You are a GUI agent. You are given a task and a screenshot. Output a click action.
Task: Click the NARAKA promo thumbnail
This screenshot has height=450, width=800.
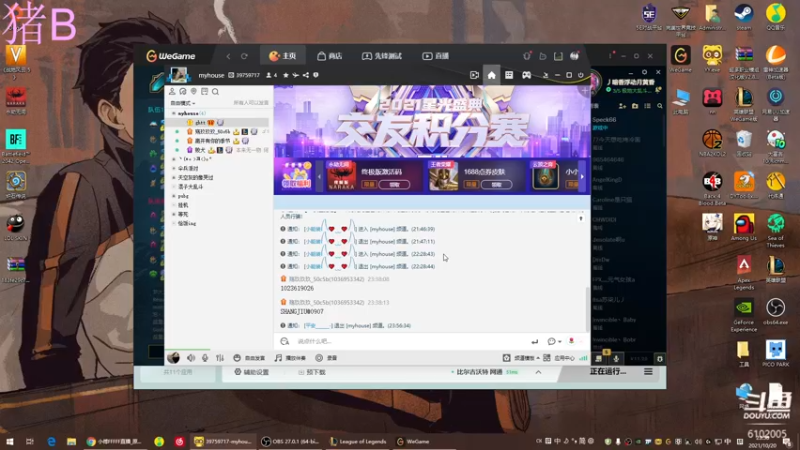[x=341, y=177]
